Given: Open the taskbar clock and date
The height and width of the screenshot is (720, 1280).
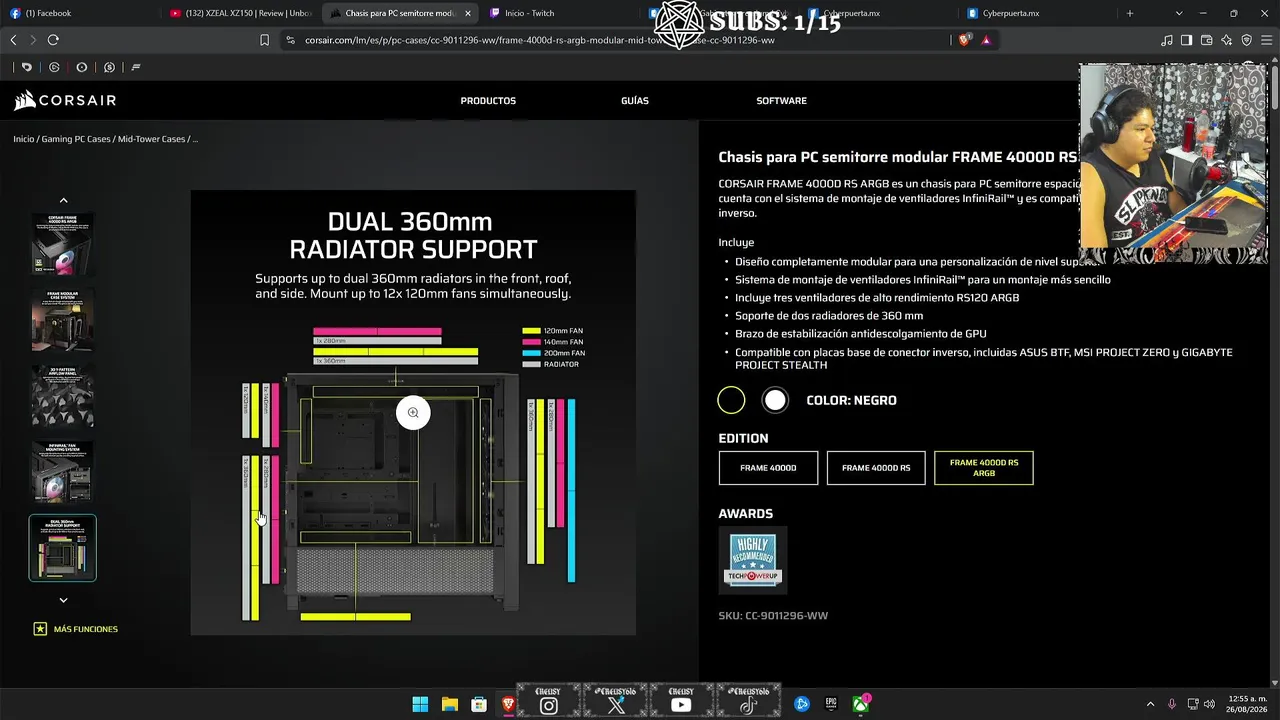Looking at the screenshot, I should (1247, 704).
